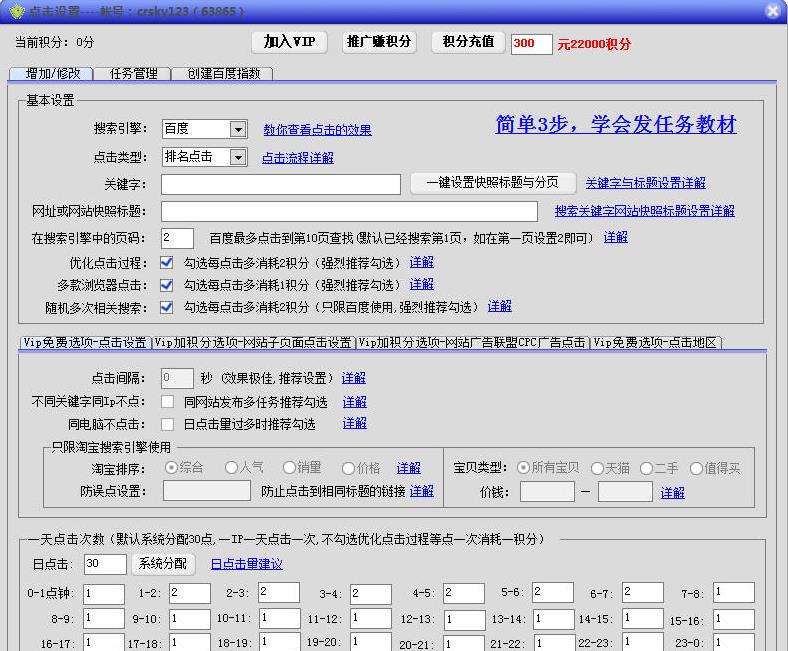Open the 创建百度指数 tab
This screenshot has width=788, height=651.
223,74
